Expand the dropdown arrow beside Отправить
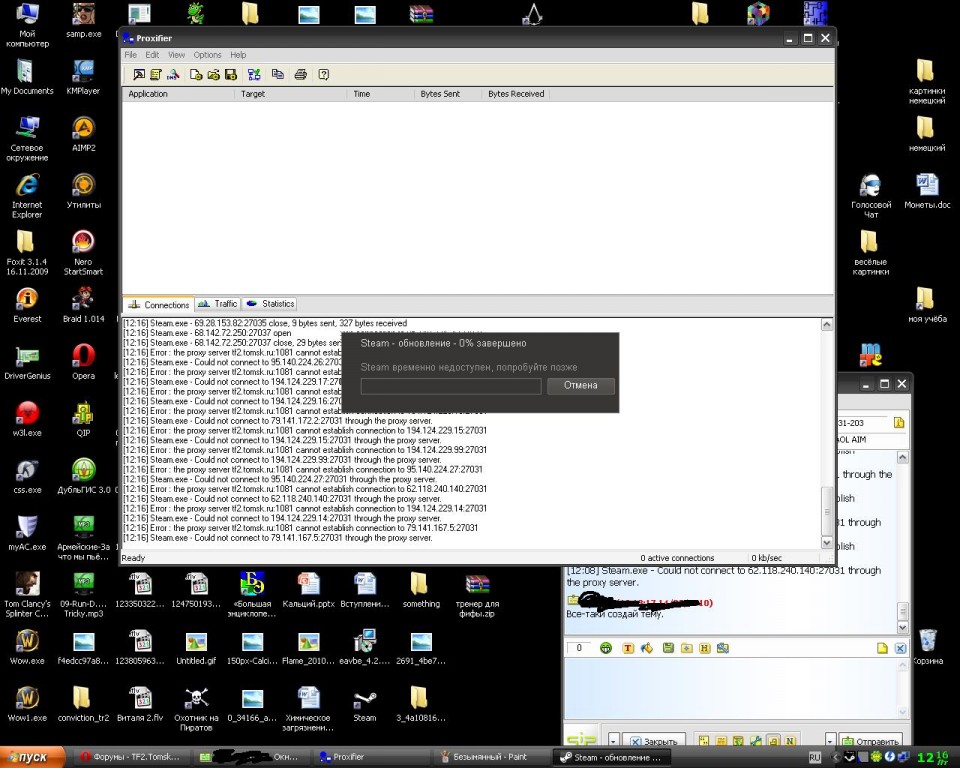 click(x=830, y=740)
